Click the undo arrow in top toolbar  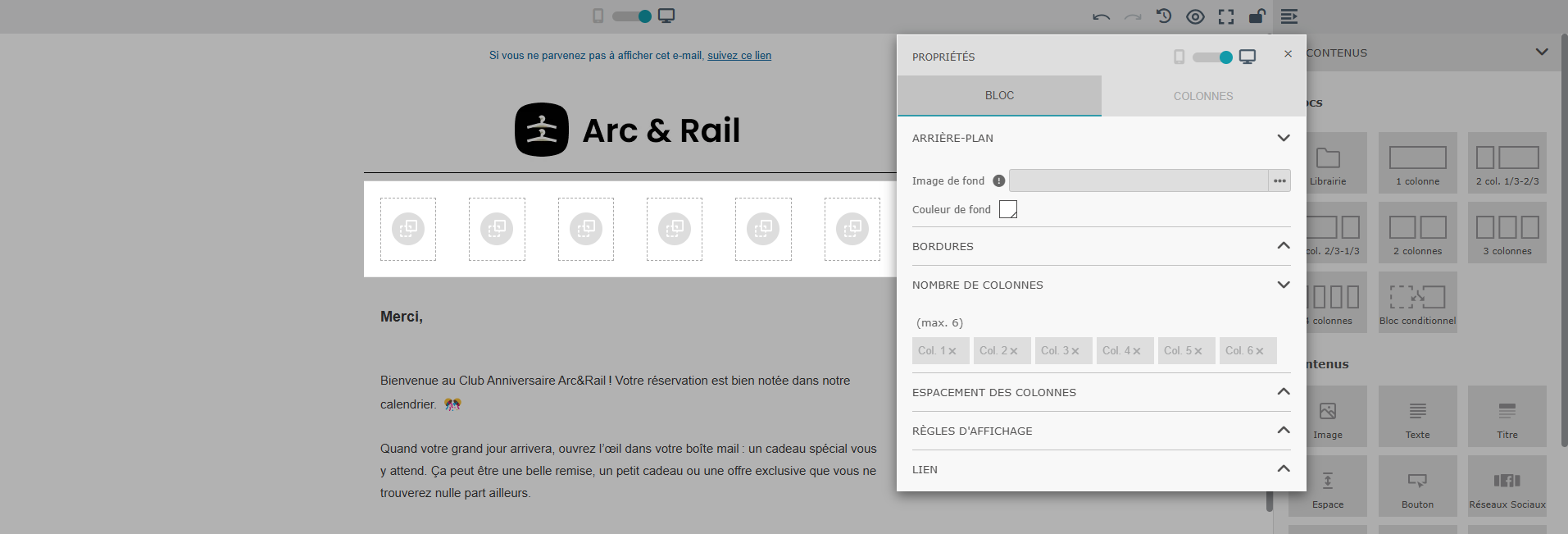(1101, 16)
